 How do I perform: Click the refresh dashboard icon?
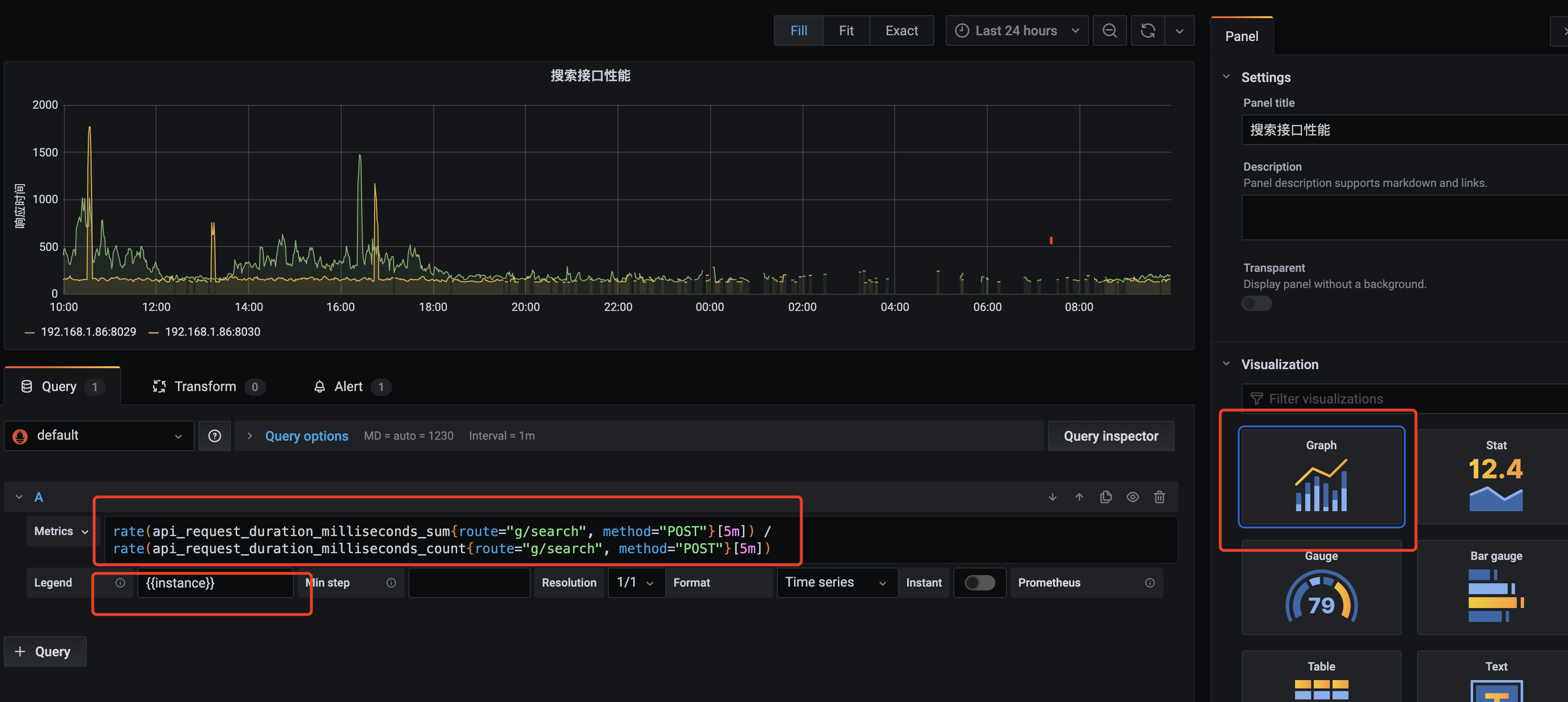point(1148,31)
